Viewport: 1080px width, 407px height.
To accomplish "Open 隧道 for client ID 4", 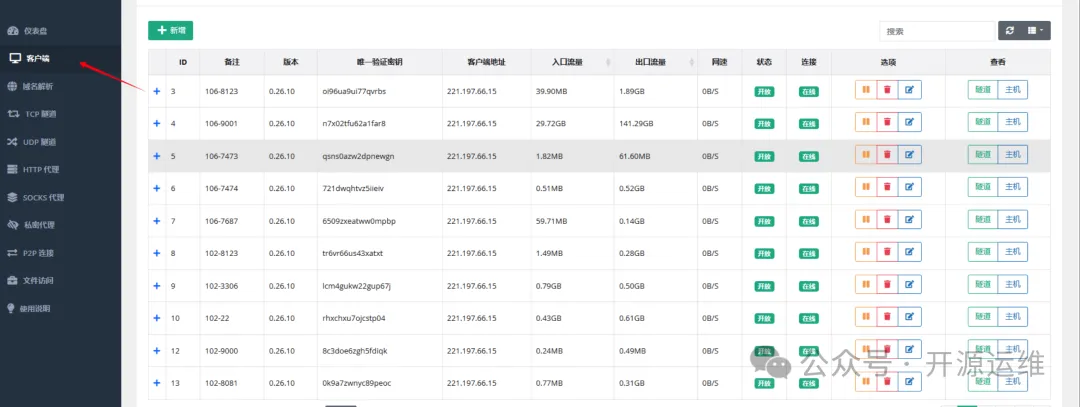I will pos(982,123).
